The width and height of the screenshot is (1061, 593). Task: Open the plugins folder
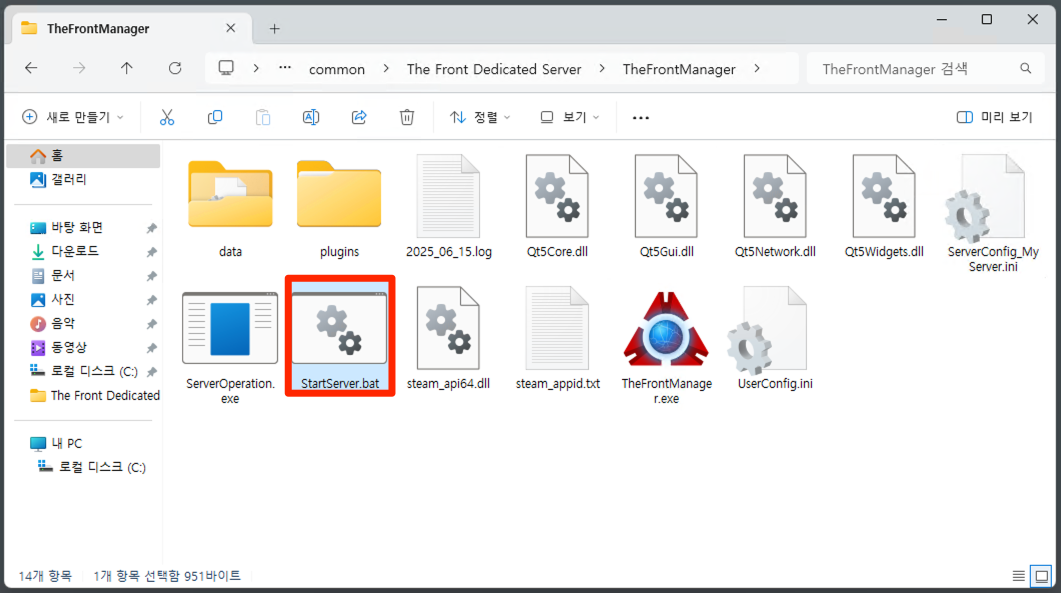click(x=339, y=206)
